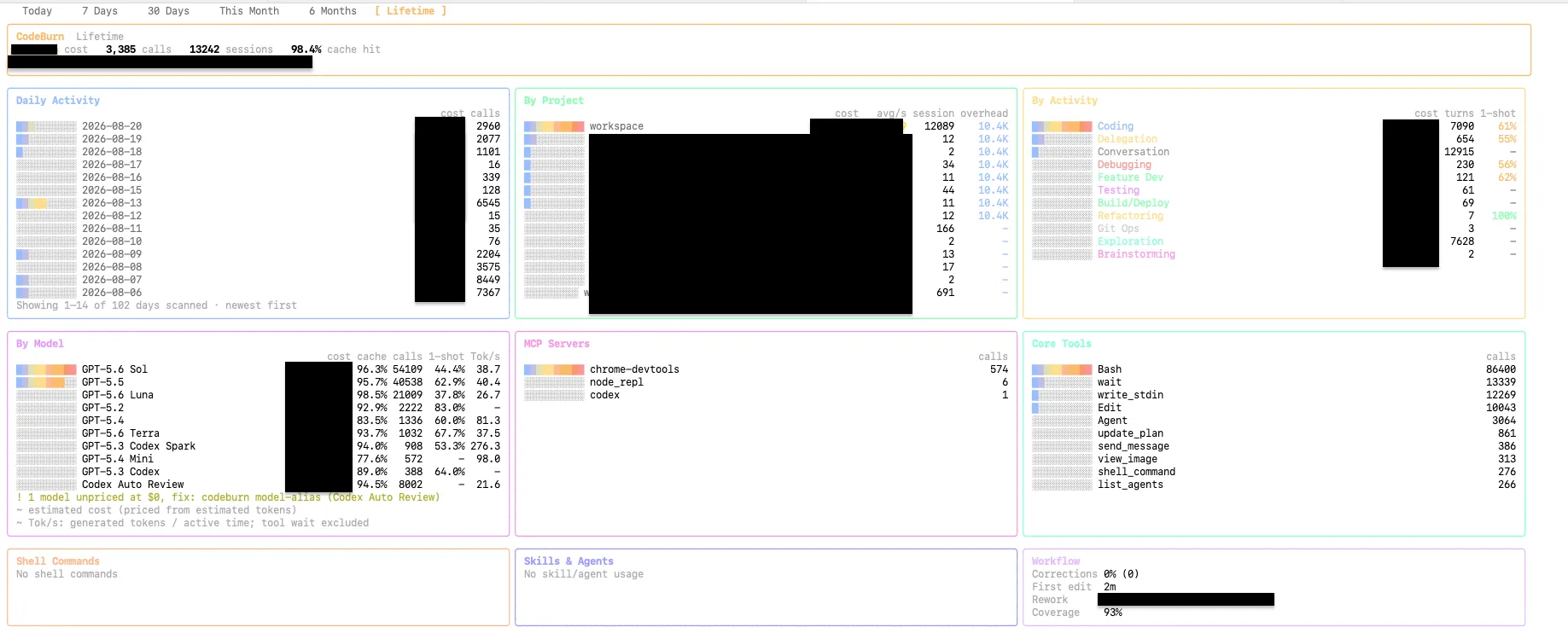The width and height of the screenshot is (1568, 633).
Task: Click the First edit workflow metric
Action: tap(1074, 587)
